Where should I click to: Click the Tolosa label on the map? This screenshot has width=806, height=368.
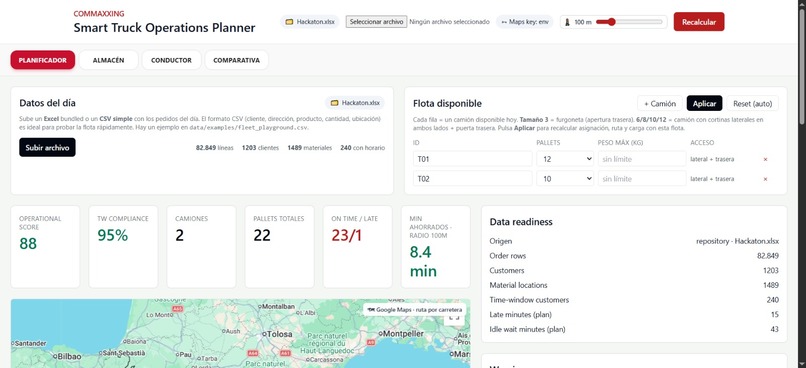coord(280,334)
